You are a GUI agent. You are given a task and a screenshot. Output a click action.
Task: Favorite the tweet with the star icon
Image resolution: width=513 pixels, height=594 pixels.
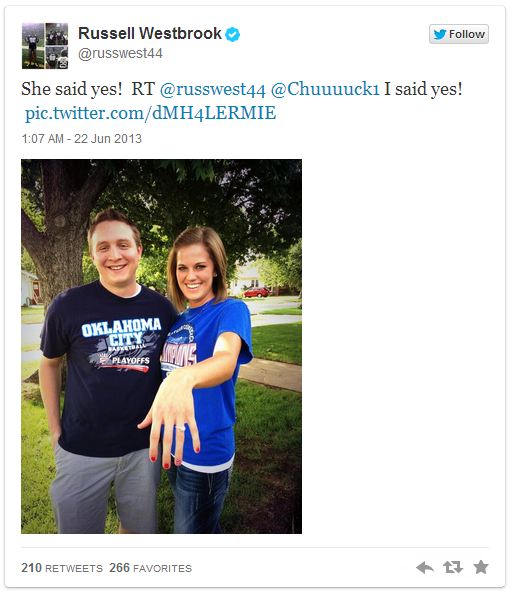click(x=481, y=567)
